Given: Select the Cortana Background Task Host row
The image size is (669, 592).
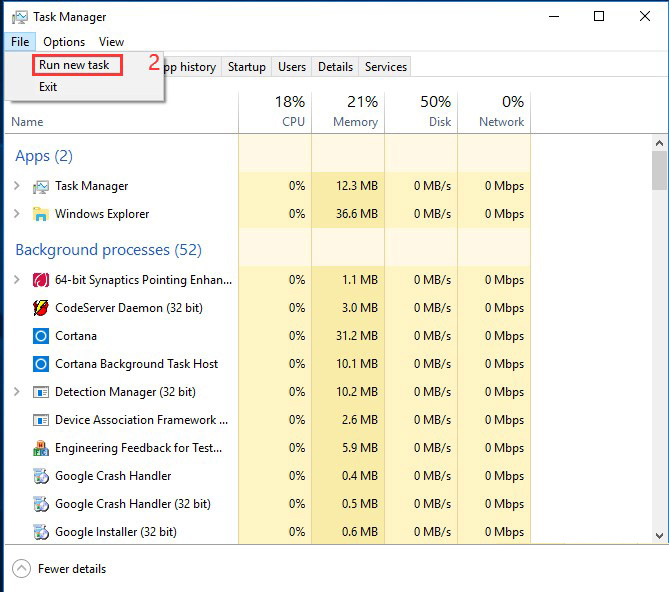Looking at the screenshot, I should coord(268,364).
